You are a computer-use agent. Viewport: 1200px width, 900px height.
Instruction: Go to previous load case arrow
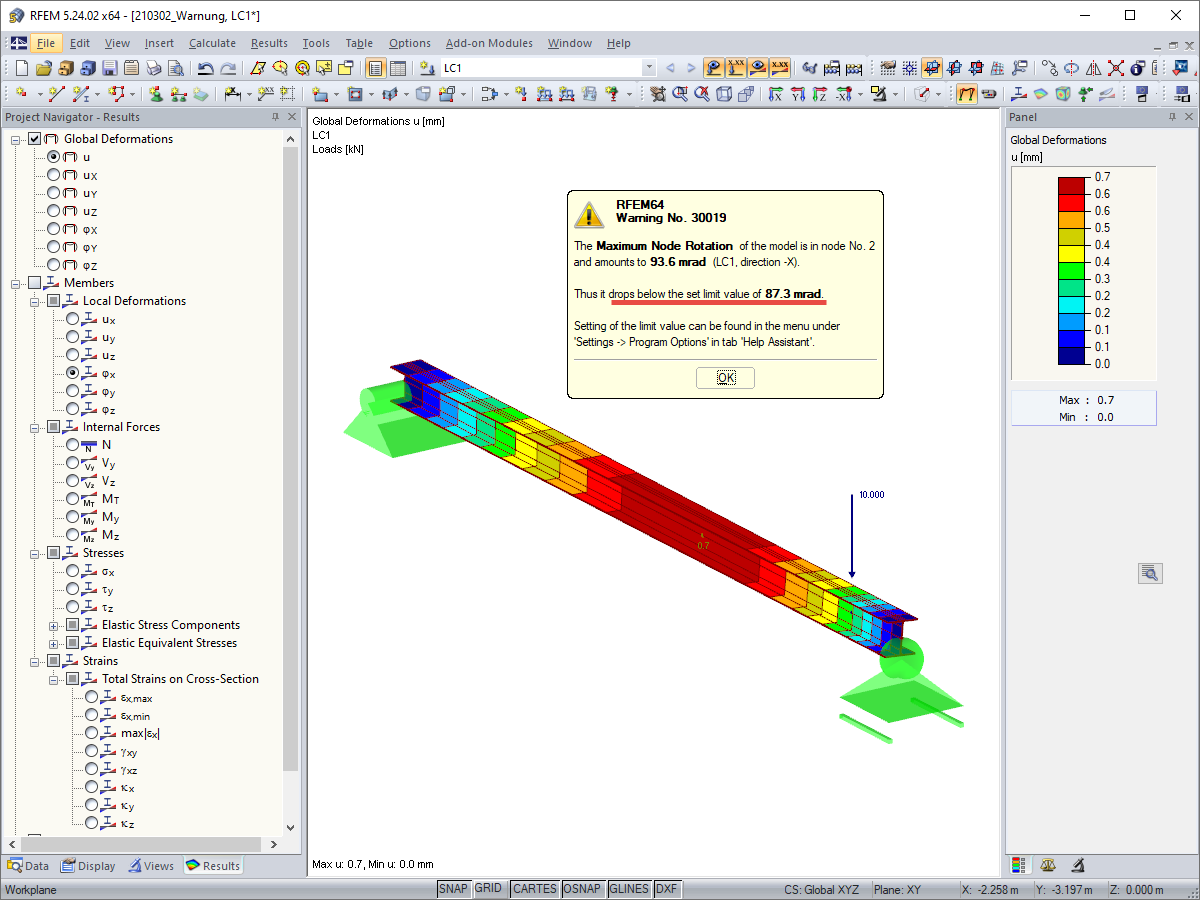click(670, 68)
